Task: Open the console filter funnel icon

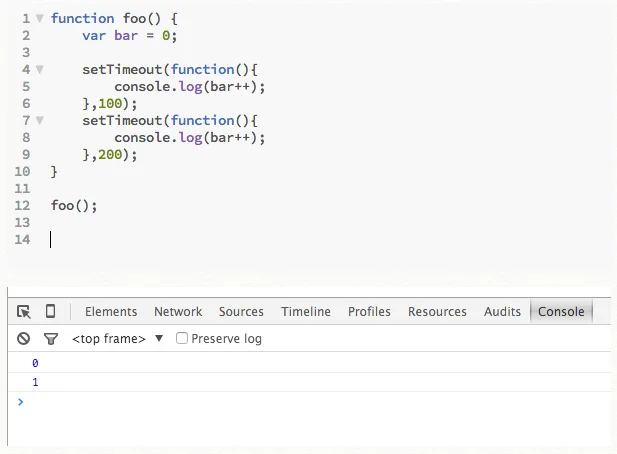Action: click(51, 339)
